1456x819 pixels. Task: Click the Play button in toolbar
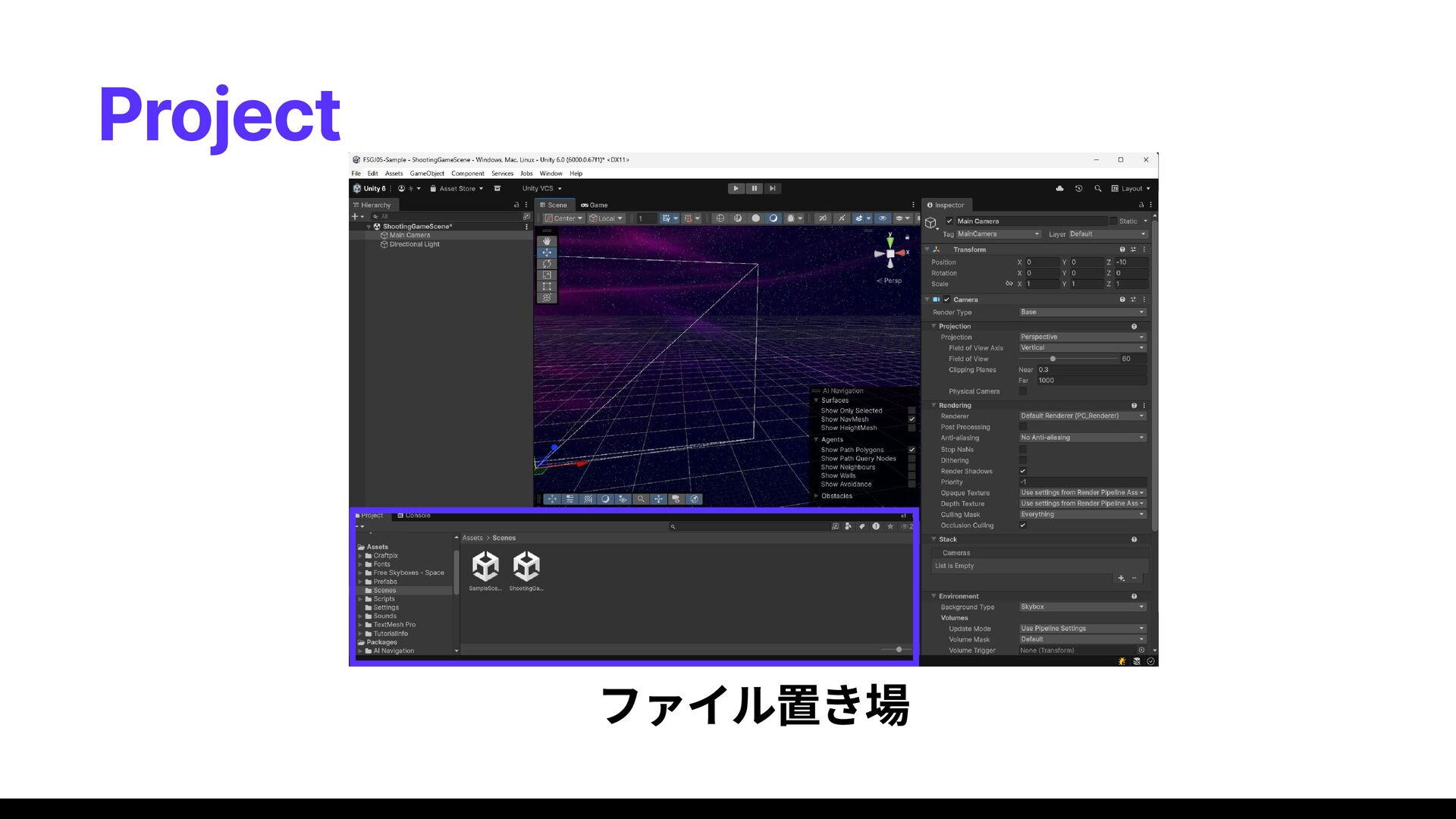tap(736, 189)
